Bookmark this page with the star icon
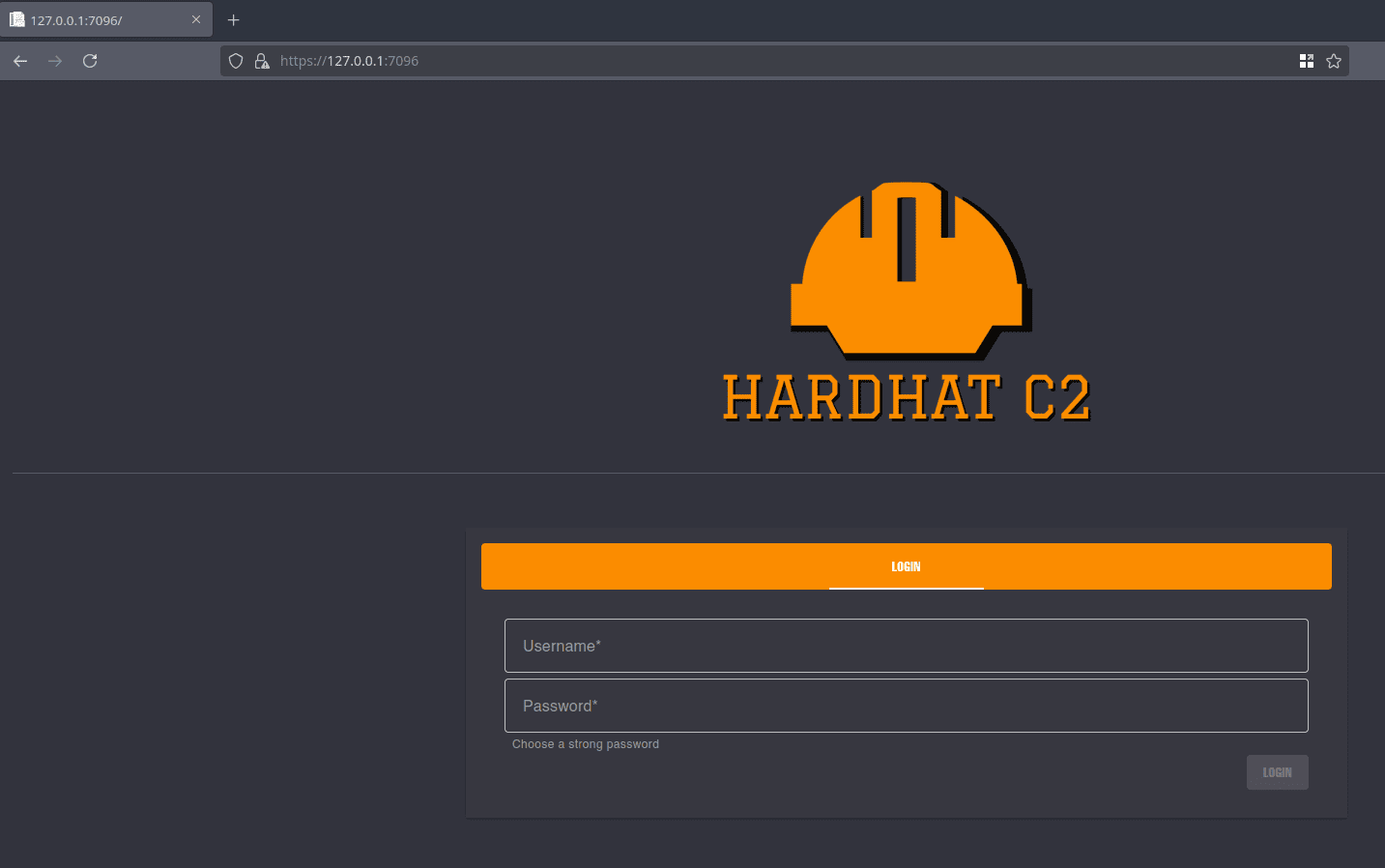The height and width of the screenshot is (868, 1385). pyautogui.click(x=1334, y=61)
